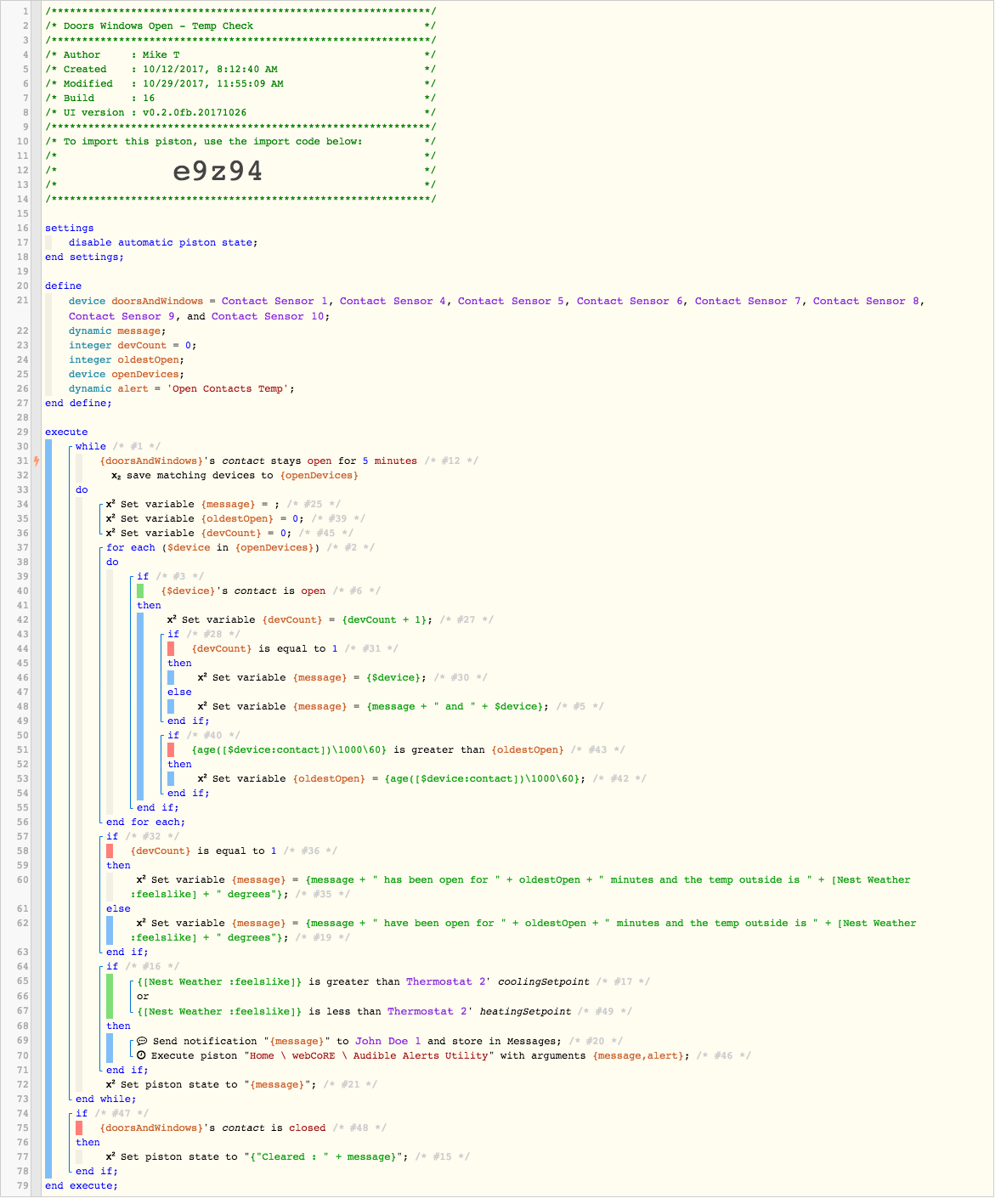
Task: Click the {message,alert} arguments text
Action: (x=640, y=1055)
